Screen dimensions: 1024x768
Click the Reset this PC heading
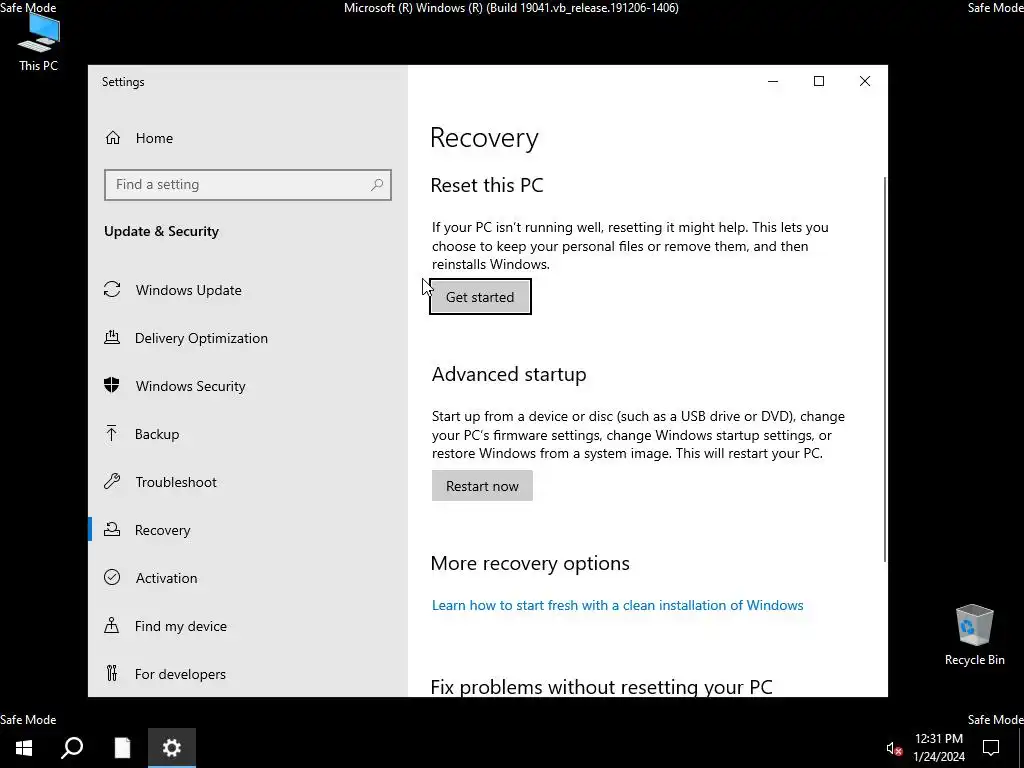click(x=487, y=185)
